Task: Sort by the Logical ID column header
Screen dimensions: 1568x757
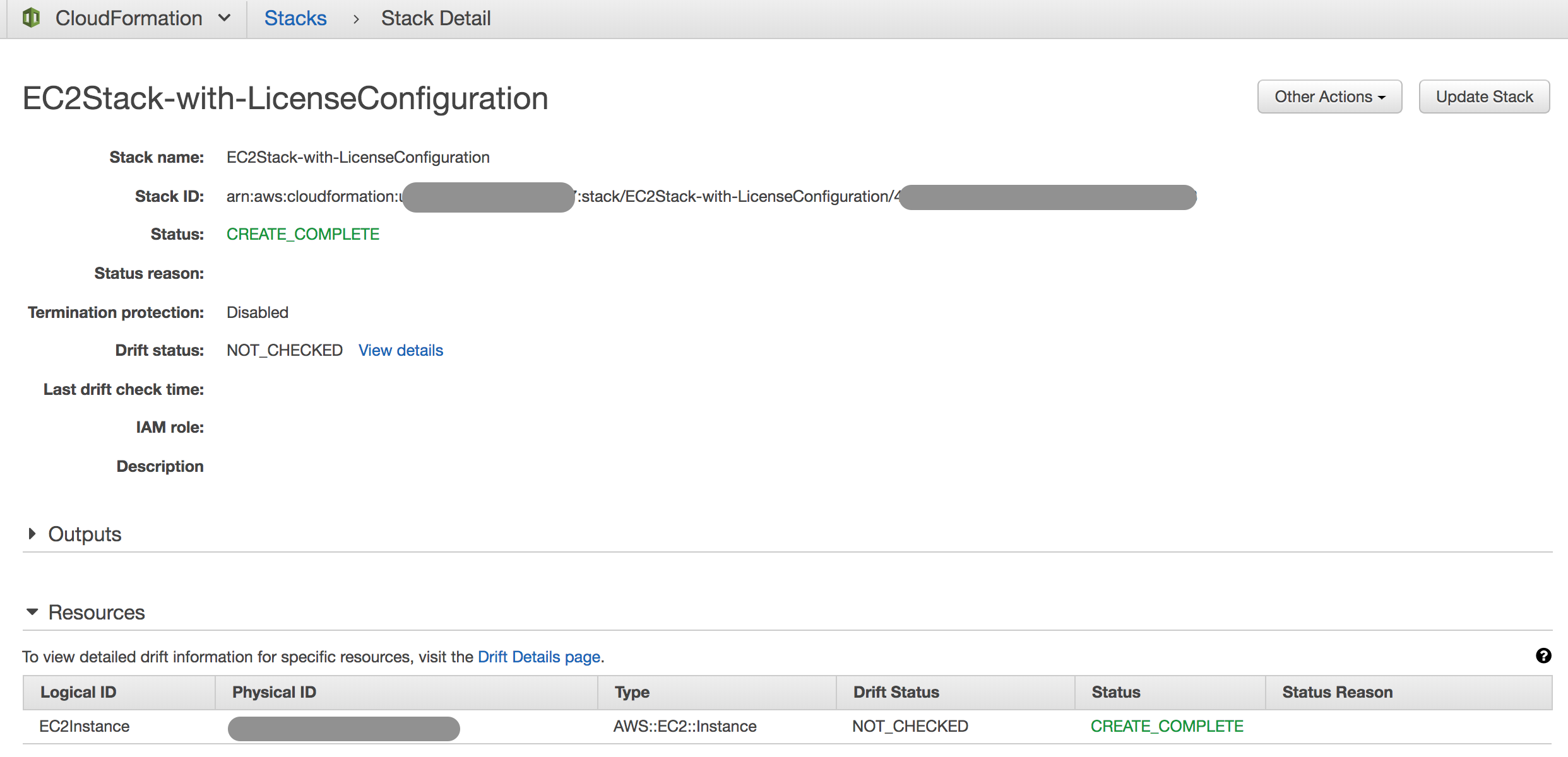Action: (x=78, y=692)
